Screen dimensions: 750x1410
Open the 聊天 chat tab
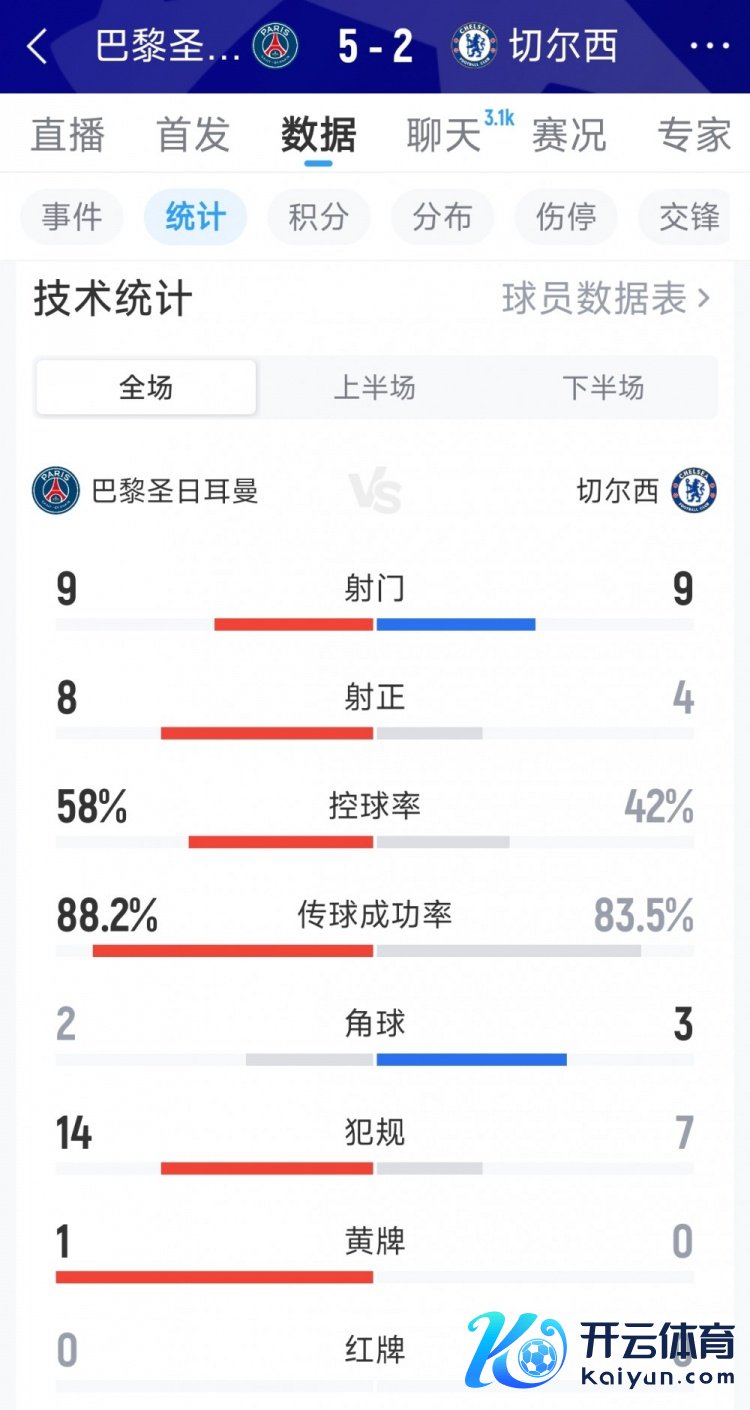point(443,135)
